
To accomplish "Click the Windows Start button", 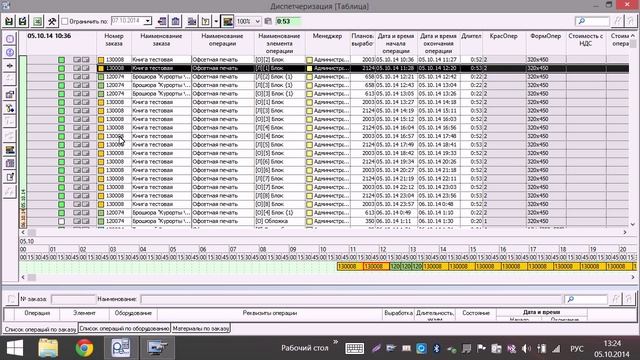I will tap(15, 348).
